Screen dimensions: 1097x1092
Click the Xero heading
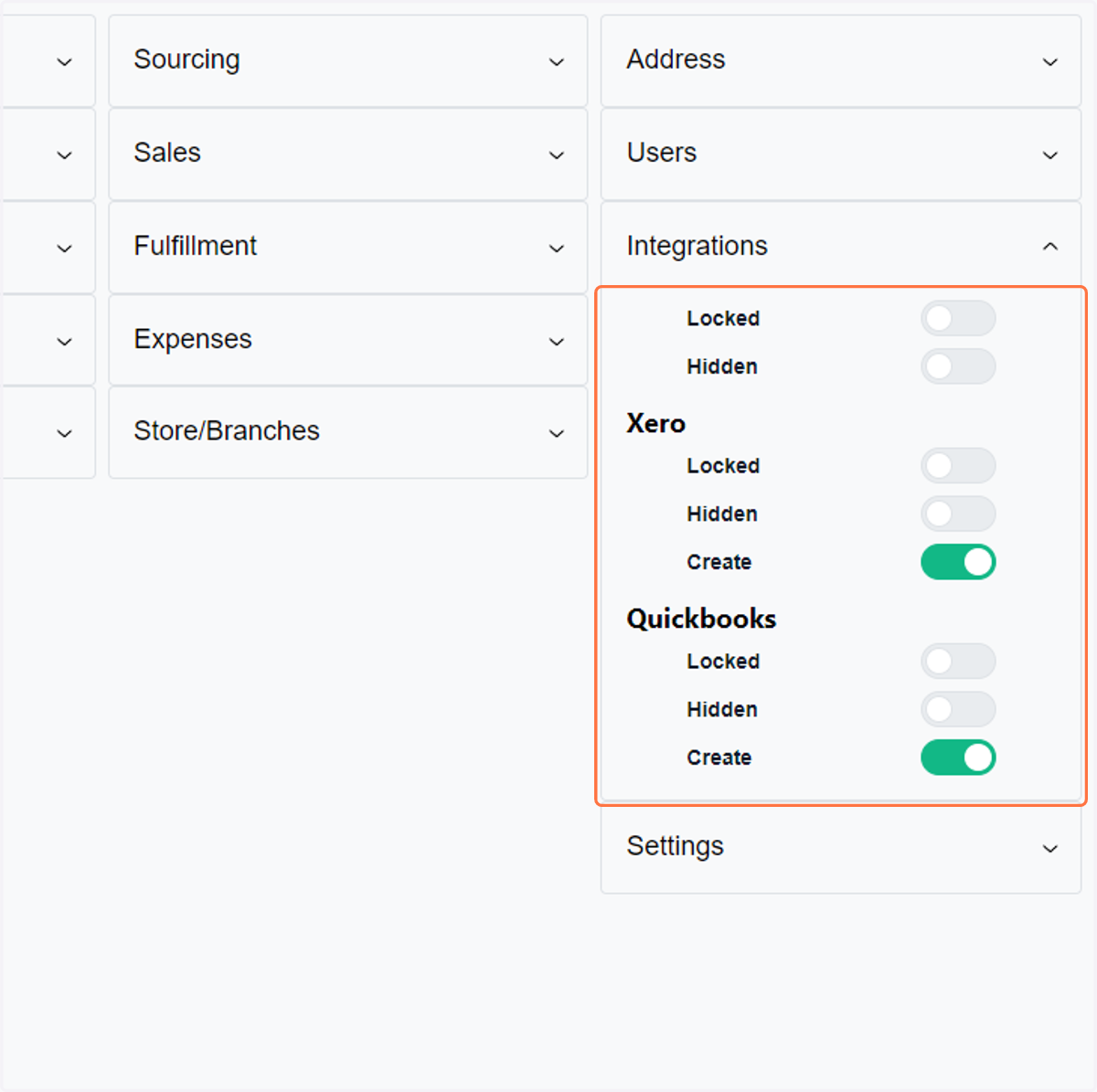655,423
